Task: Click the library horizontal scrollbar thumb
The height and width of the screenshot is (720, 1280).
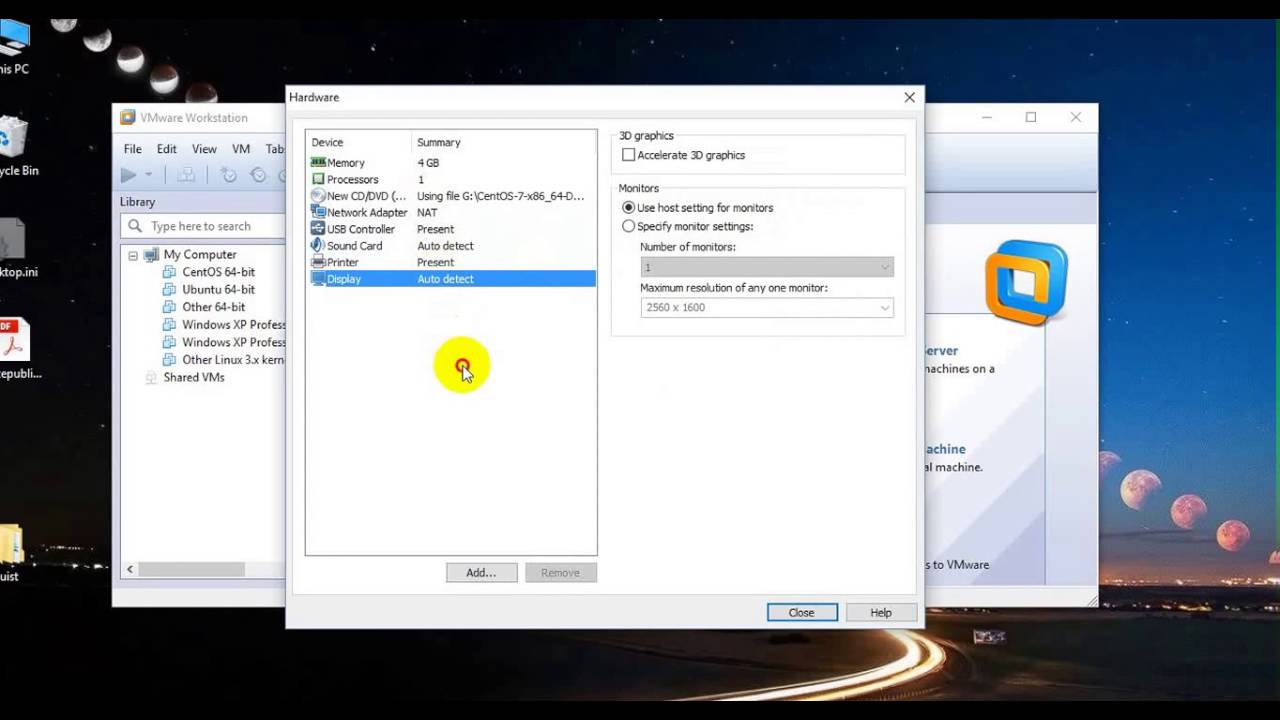Action: tap(191, 569)
